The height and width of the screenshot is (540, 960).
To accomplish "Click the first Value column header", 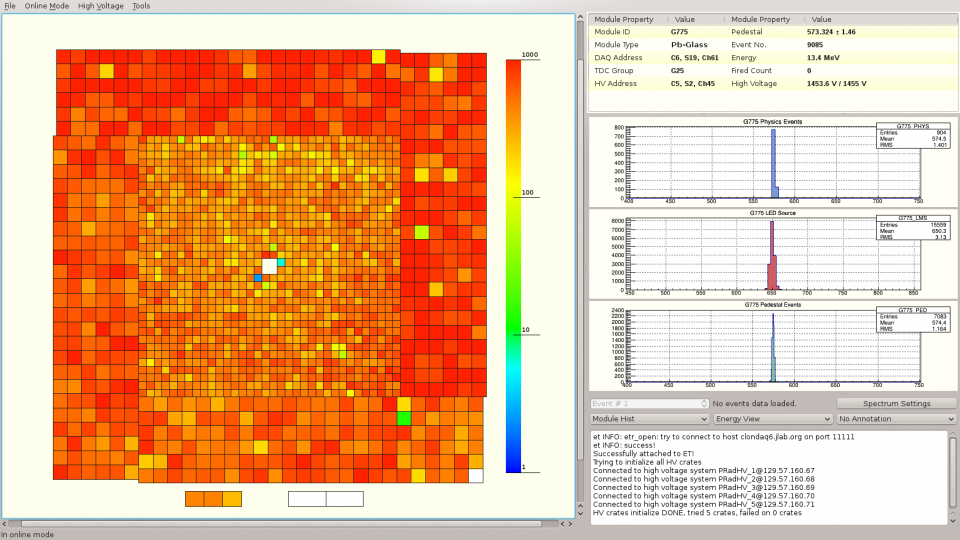I will 684,19.
